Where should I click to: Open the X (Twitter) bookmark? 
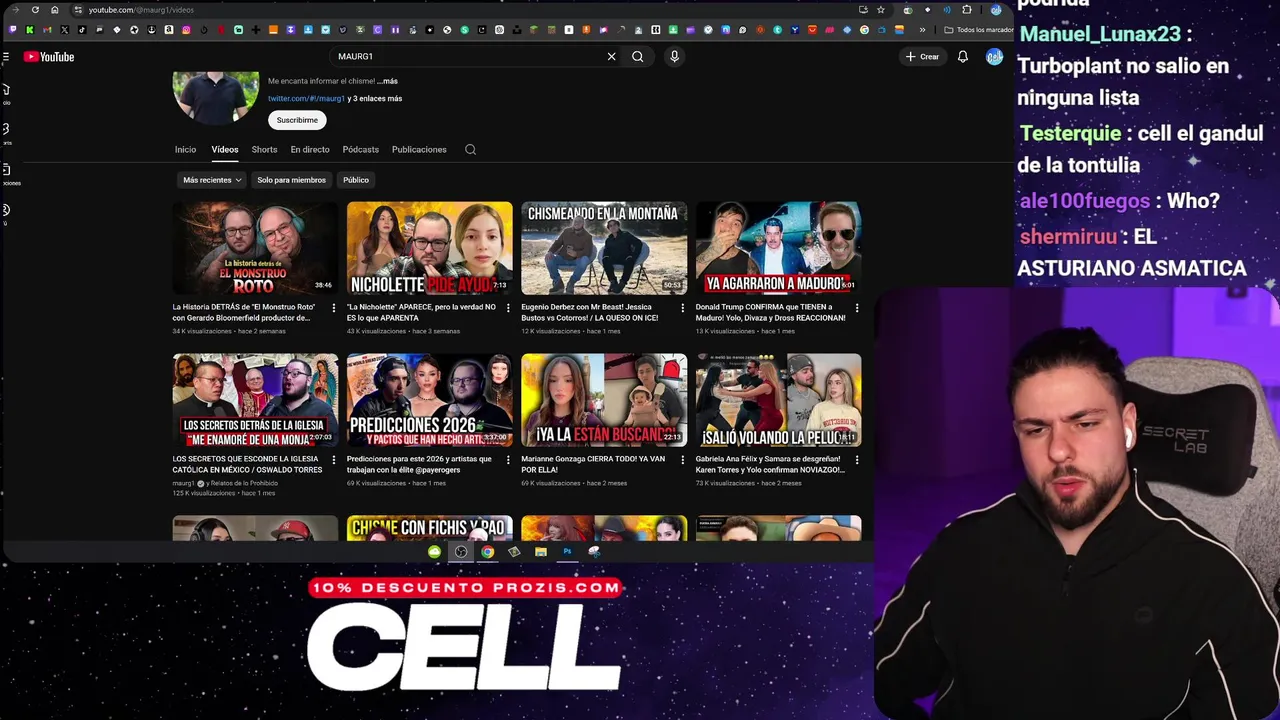pyautogui.click(x=65, y=30)
